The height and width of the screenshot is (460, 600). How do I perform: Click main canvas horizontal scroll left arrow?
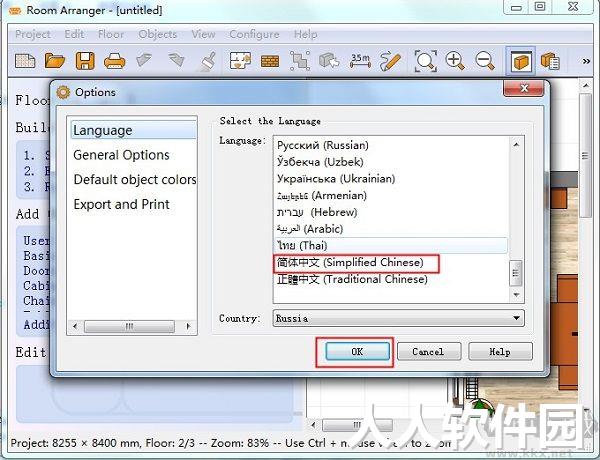(x=313, y=424)
